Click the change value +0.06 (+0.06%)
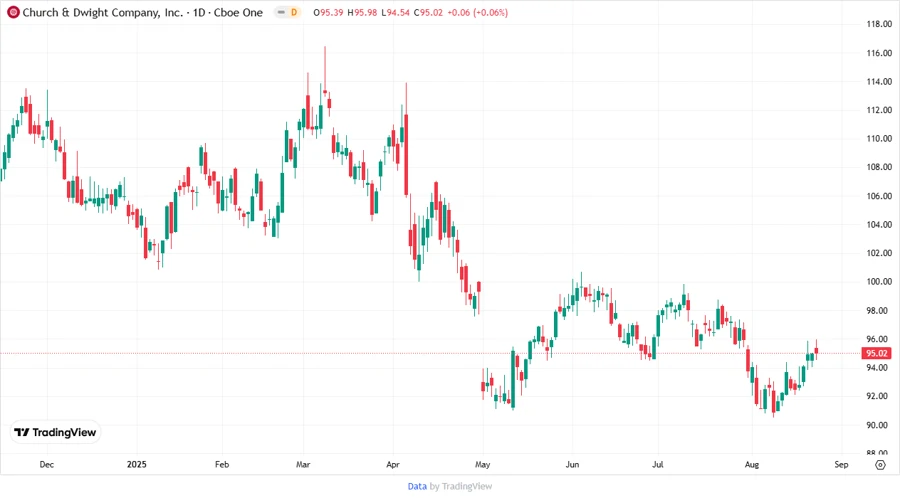Image resolution: width=900 pixels, height=498 pixels. 478,13
